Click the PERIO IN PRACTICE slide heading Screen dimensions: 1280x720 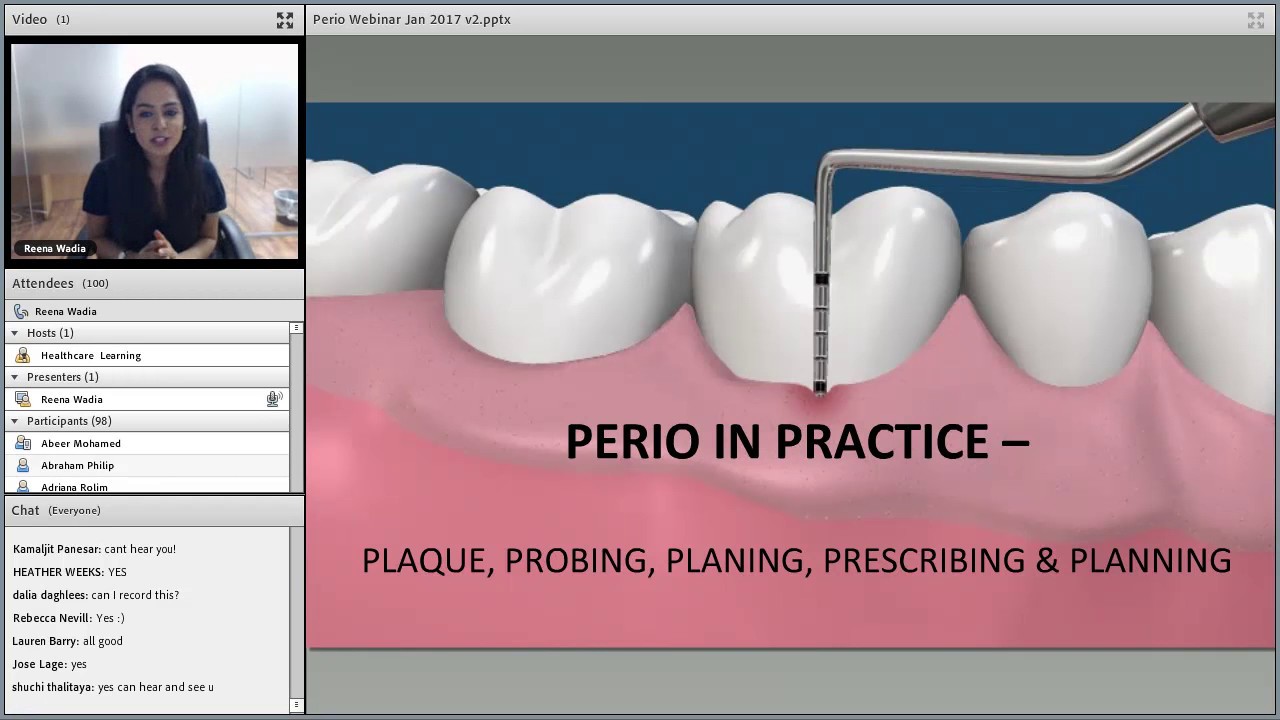[x=797, y=442]
